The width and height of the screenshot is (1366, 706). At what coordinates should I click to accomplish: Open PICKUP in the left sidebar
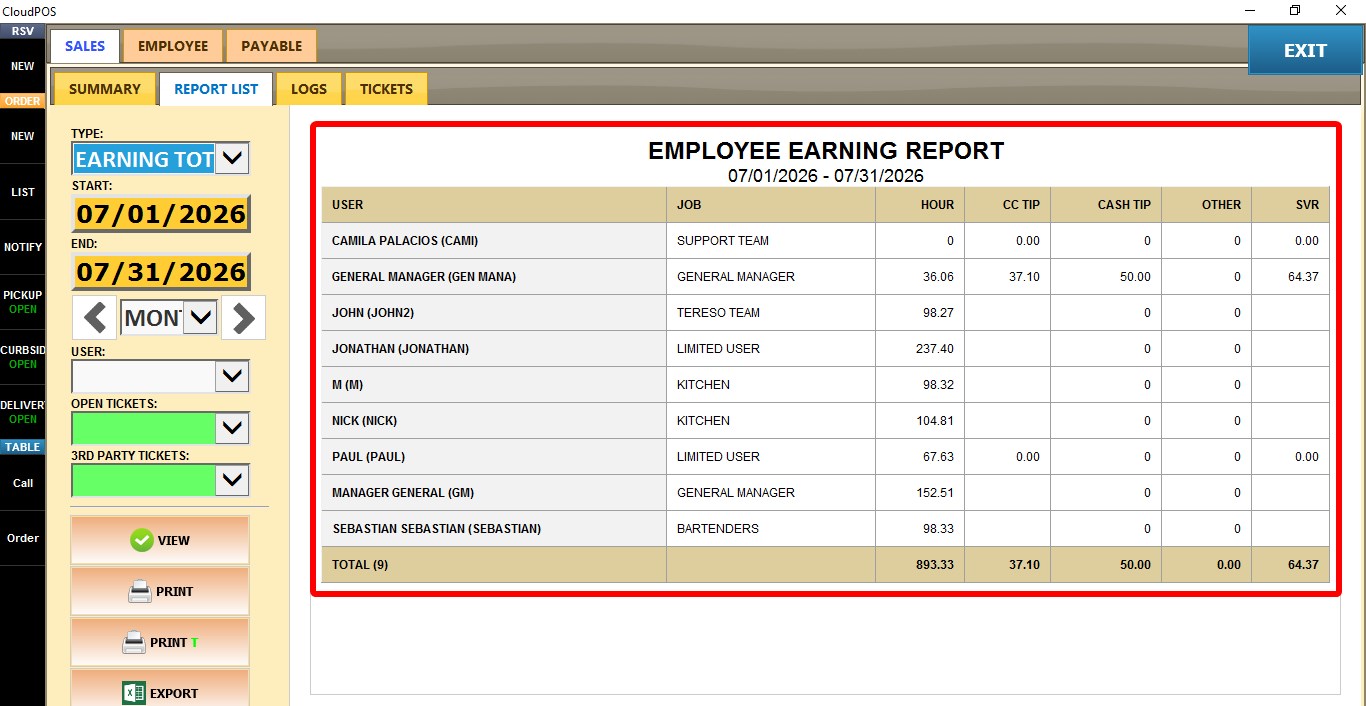click(22, 302)
